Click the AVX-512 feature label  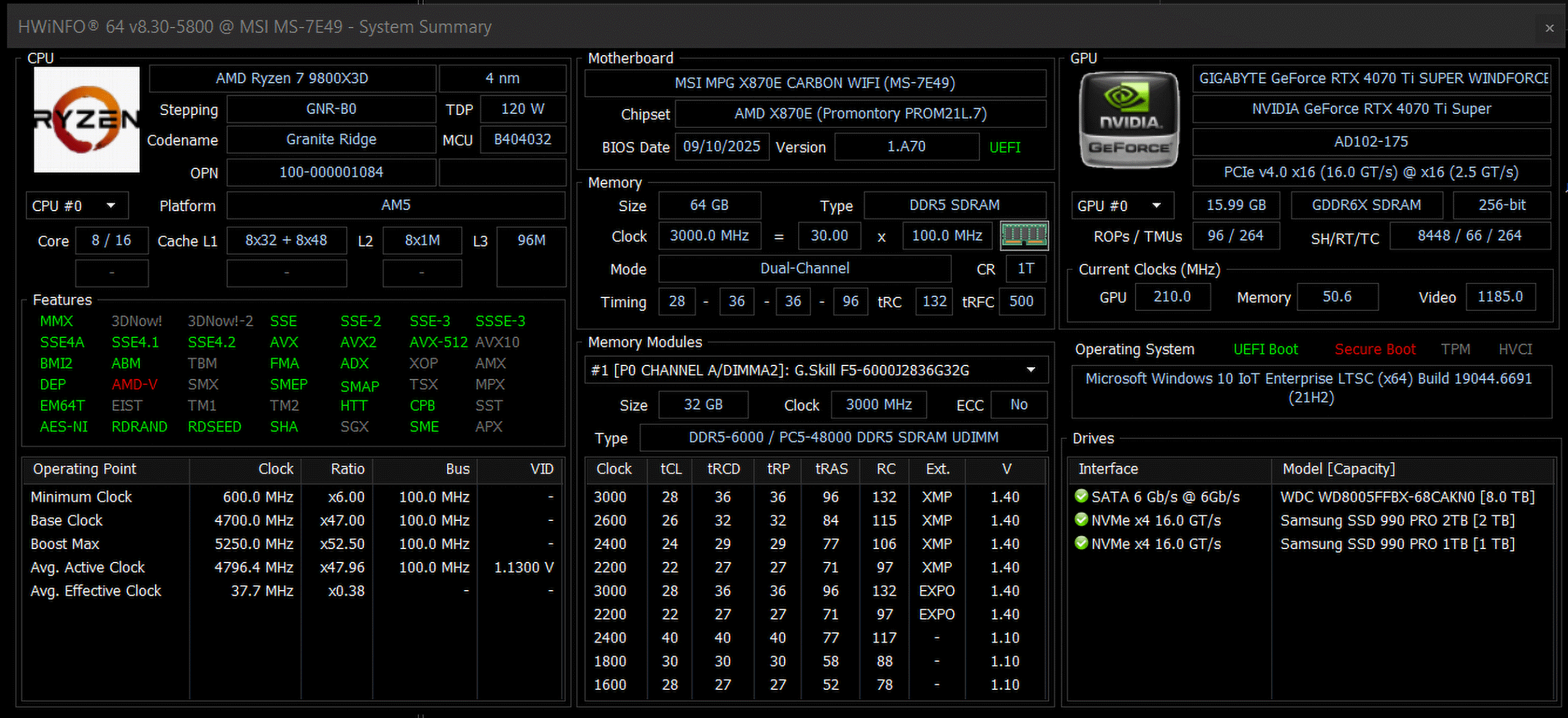pos(438,342)
